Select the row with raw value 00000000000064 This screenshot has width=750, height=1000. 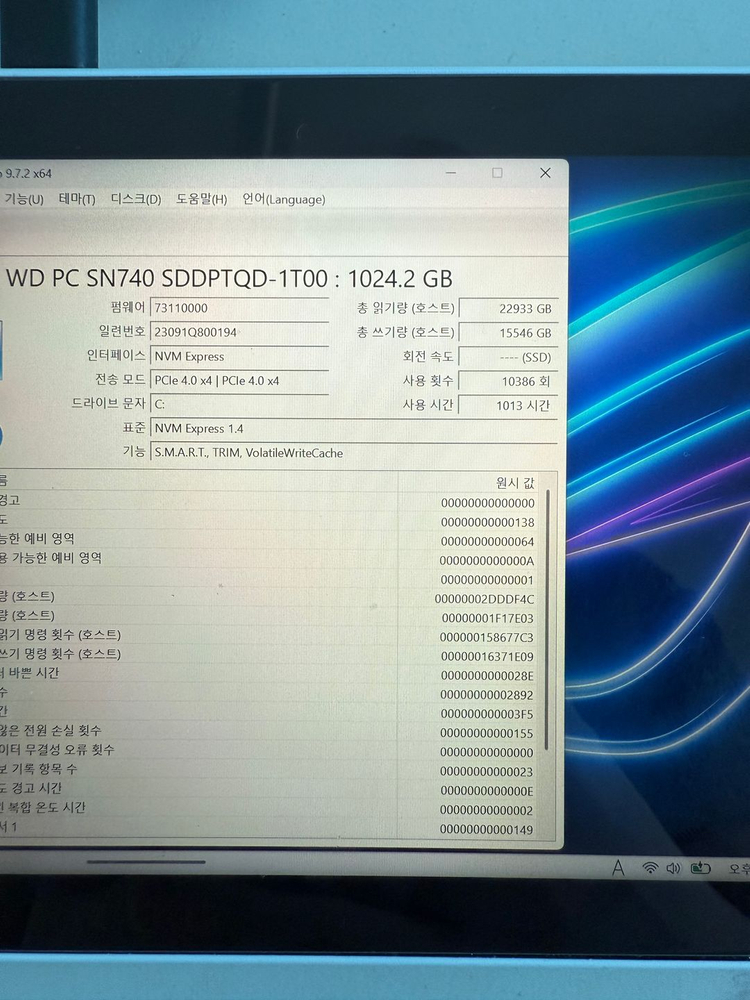coord(270,541)
